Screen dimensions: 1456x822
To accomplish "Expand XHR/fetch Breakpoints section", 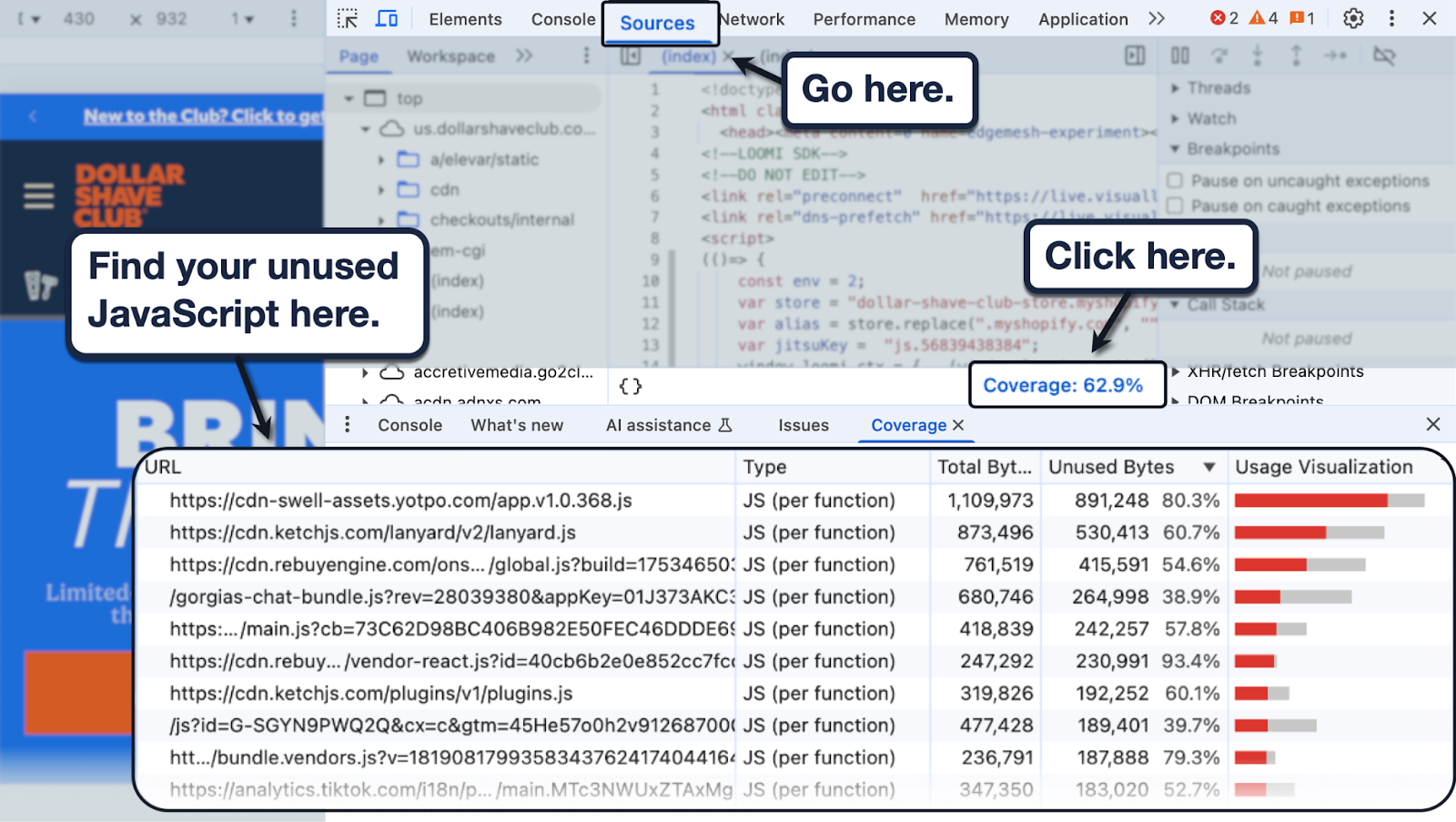I will 1176,371.
